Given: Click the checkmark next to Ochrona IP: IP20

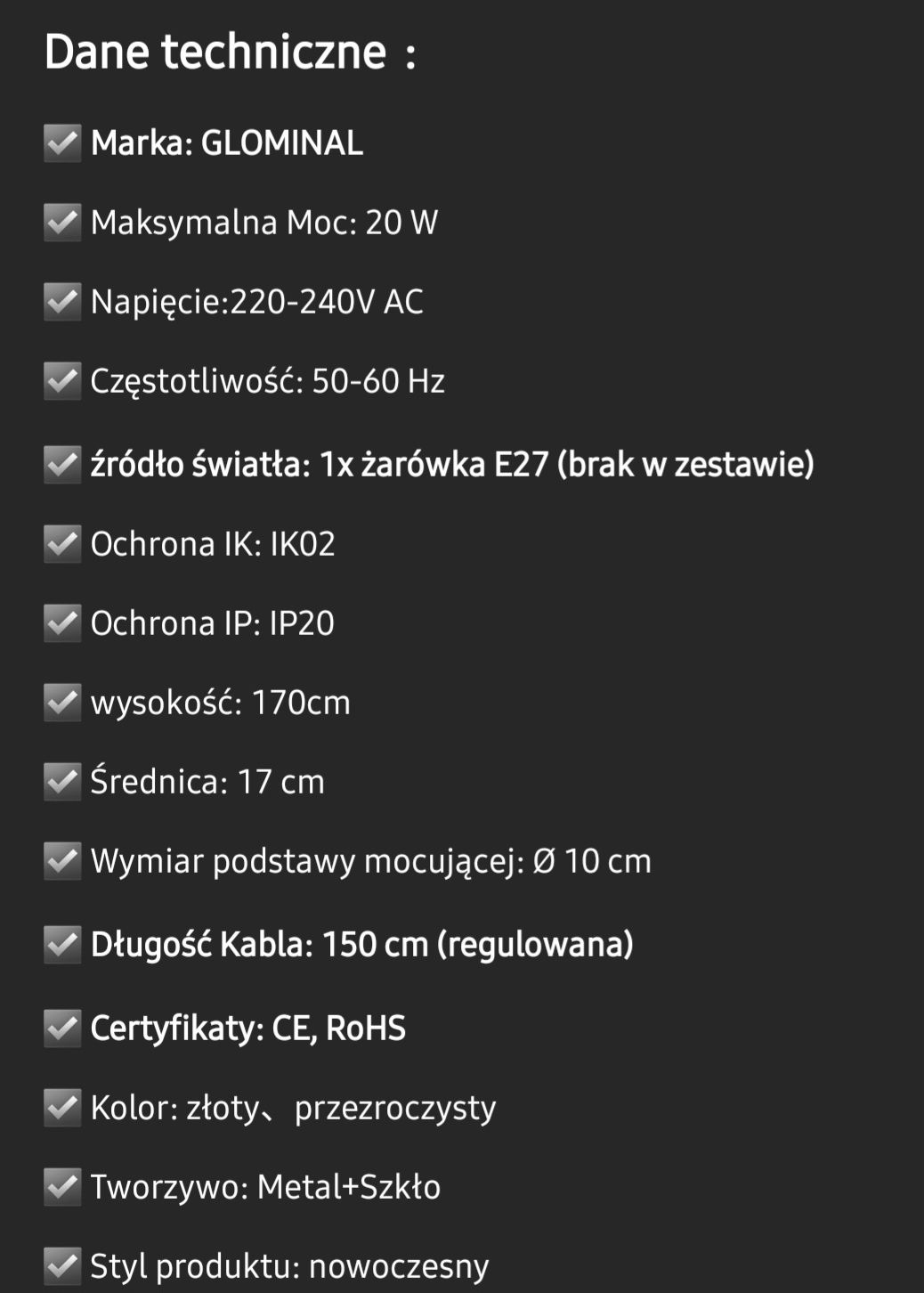Looking at the screenshot, I should (62, 623).
